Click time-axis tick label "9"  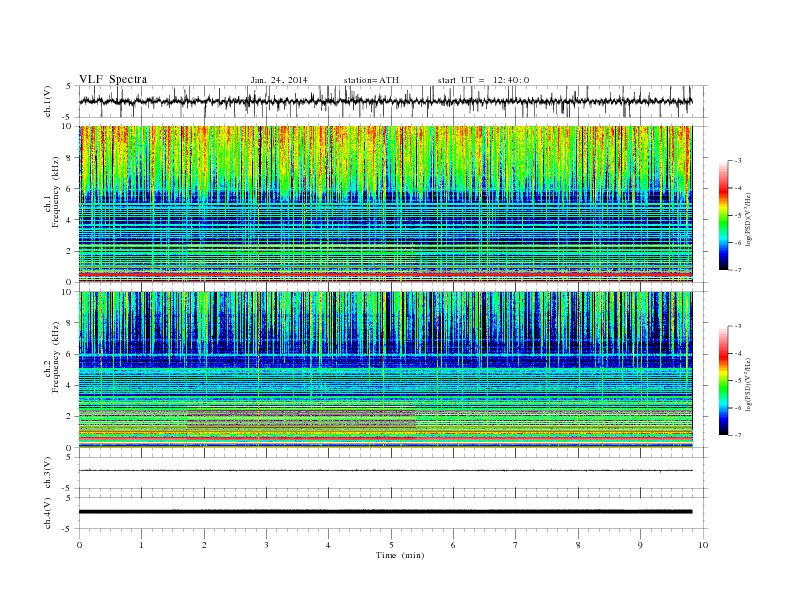(640, 545)
